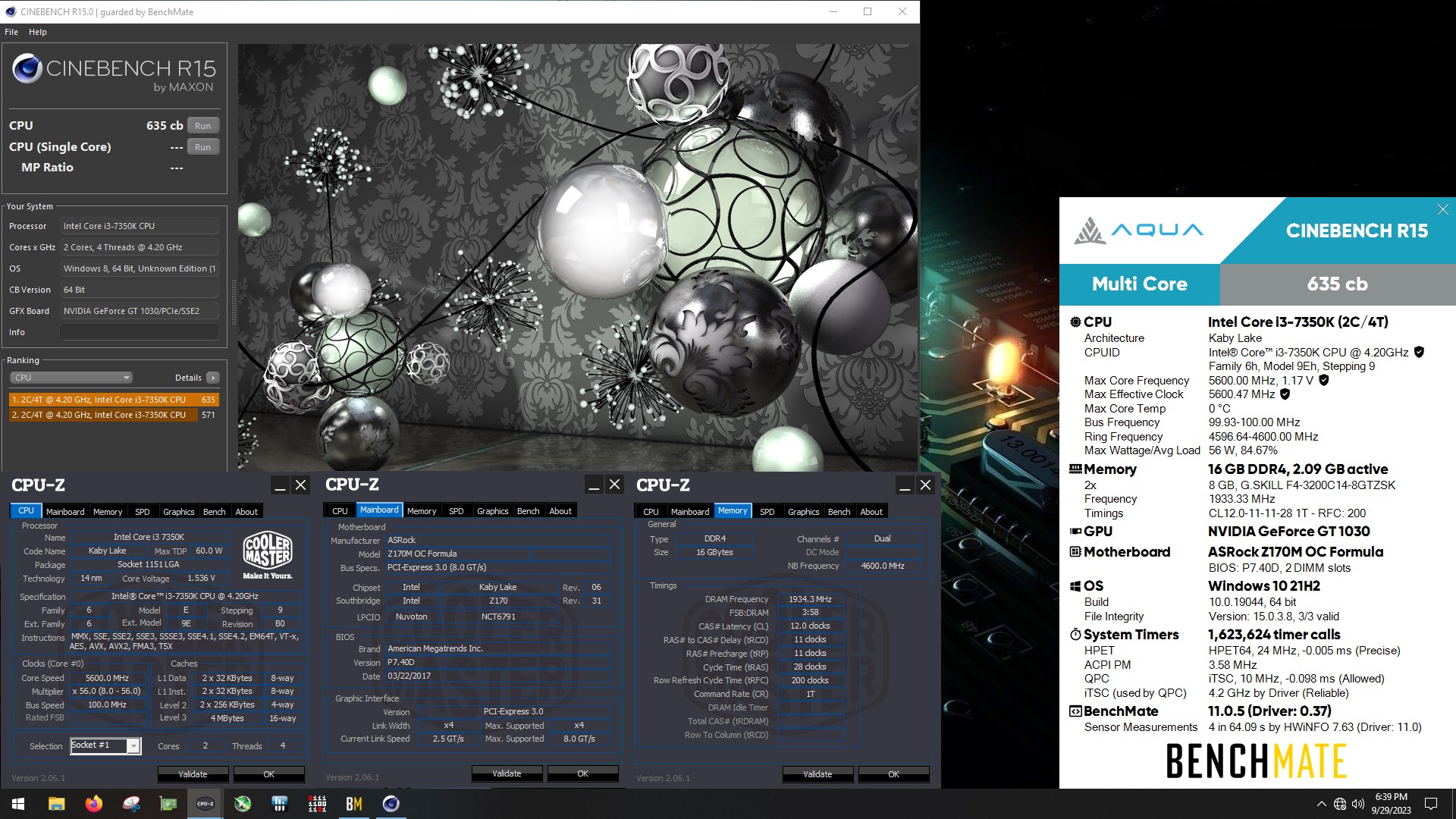Screen dimensions: 1456x819
Task: Run the CPU Single Core benchmark
Action: [x=202, y=147]
